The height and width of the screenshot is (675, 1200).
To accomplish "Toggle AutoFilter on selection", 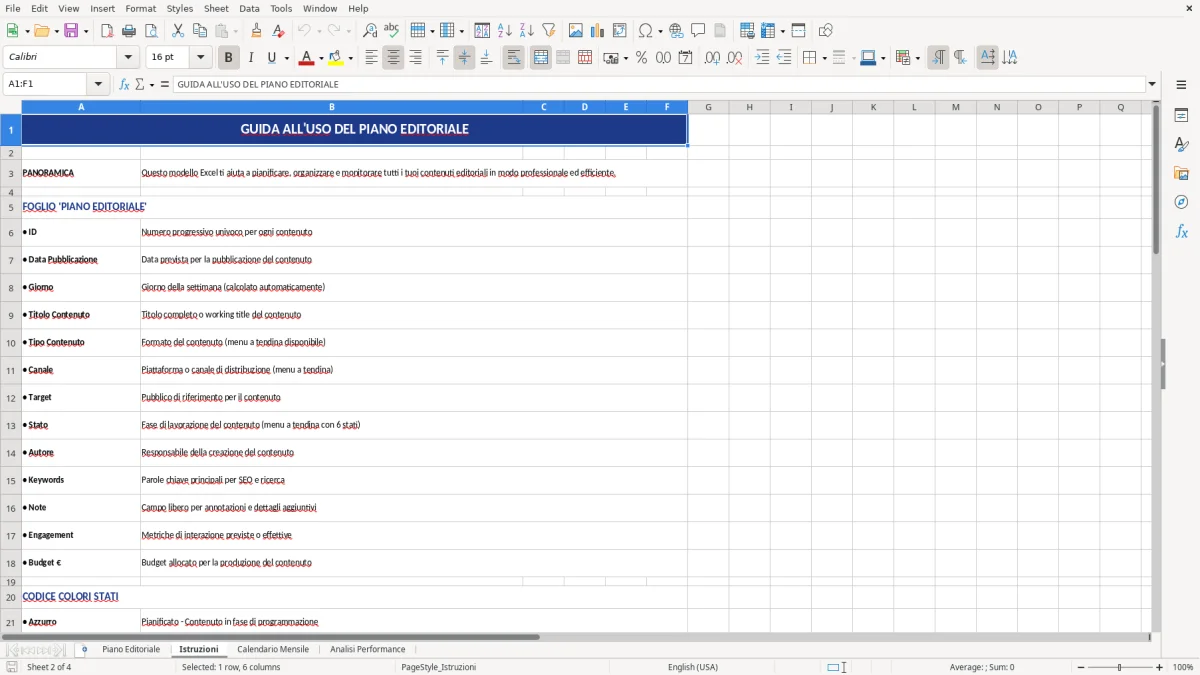I will coord(551,30).
